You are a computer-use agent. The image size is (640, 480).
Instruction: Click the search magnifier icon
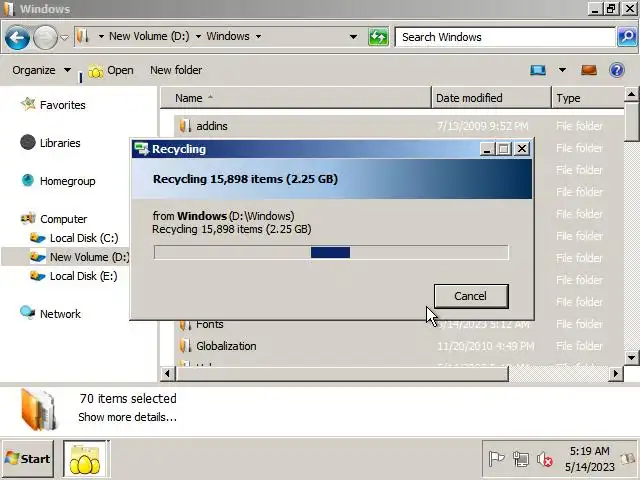628,37
